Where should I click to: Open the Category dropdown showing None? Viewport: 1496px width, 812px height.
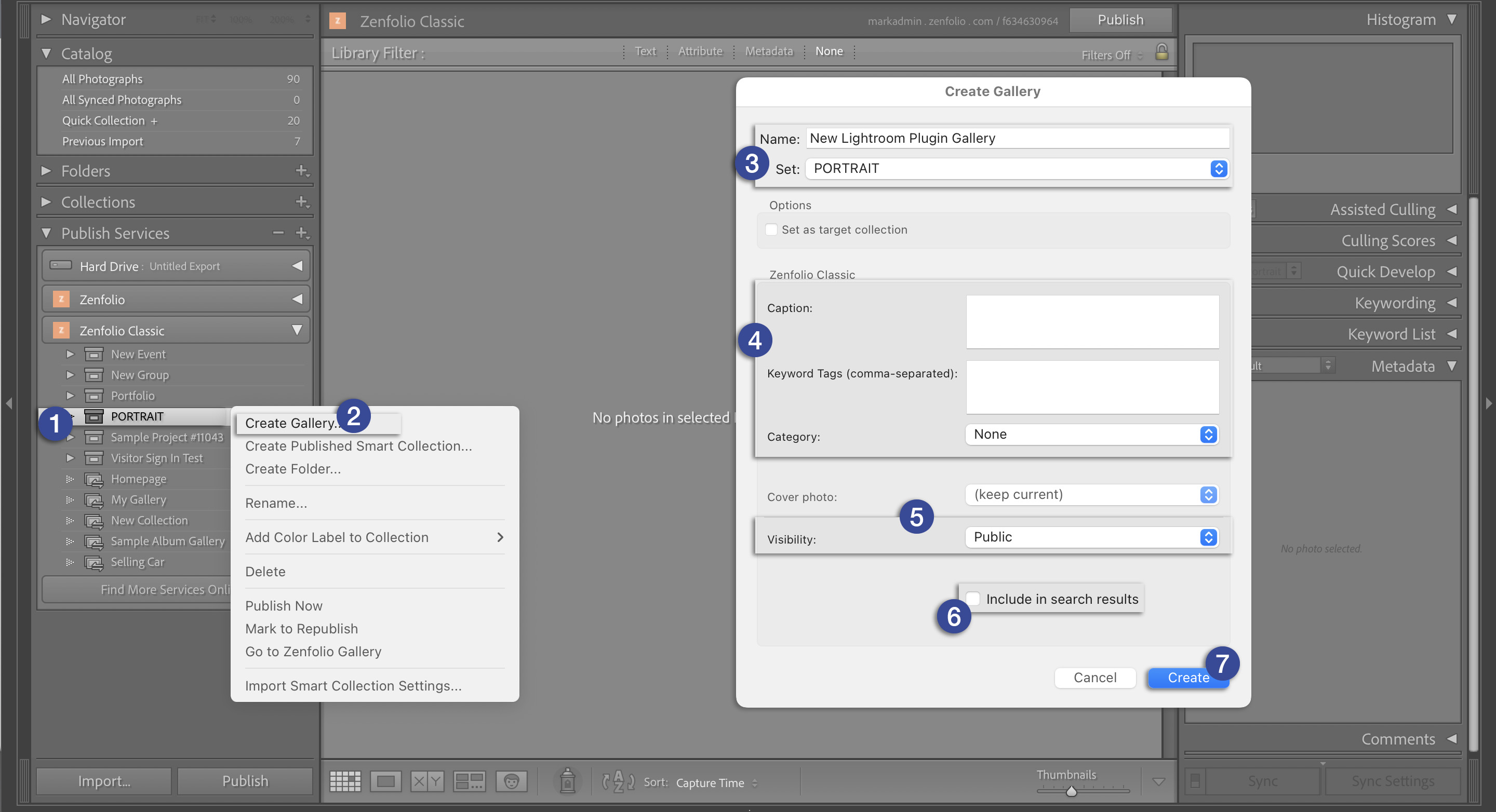point(1092,434)
